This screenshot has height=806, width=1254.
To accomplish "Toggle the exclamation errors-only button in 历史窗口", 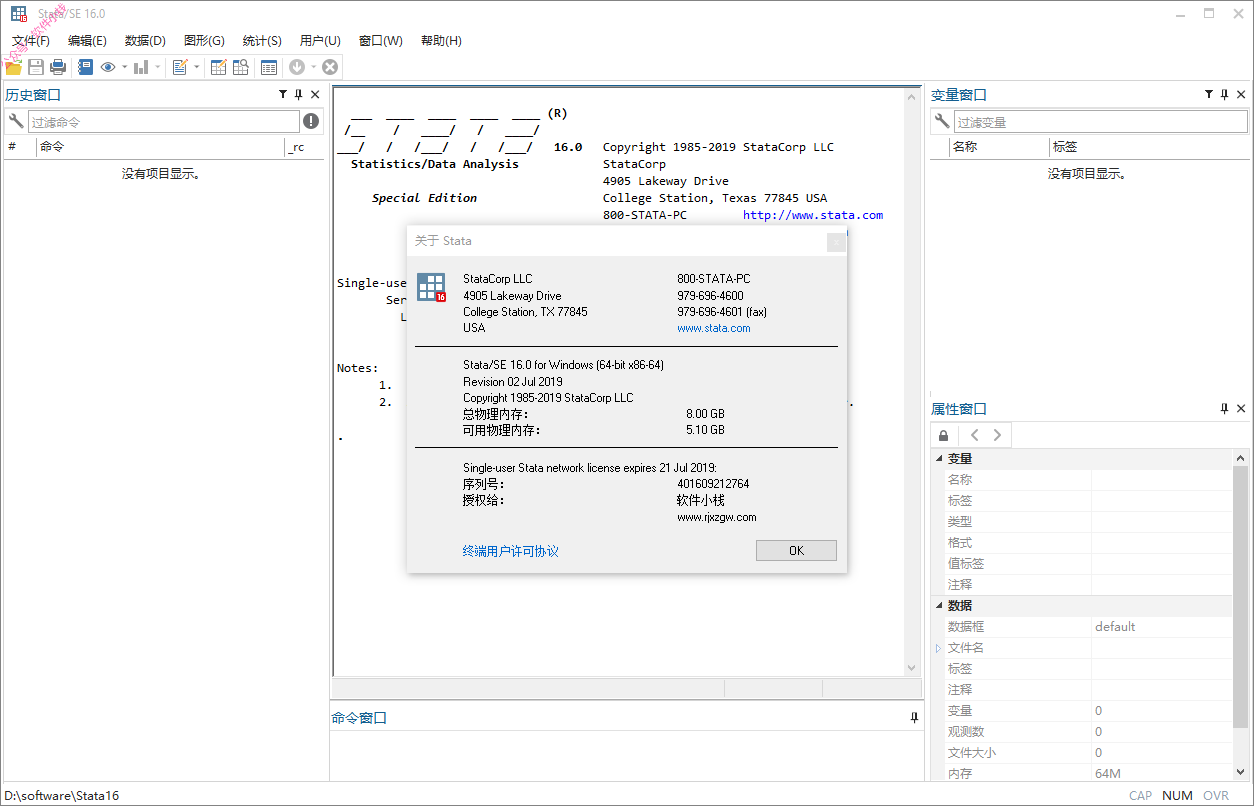I will tap(312, 121).
